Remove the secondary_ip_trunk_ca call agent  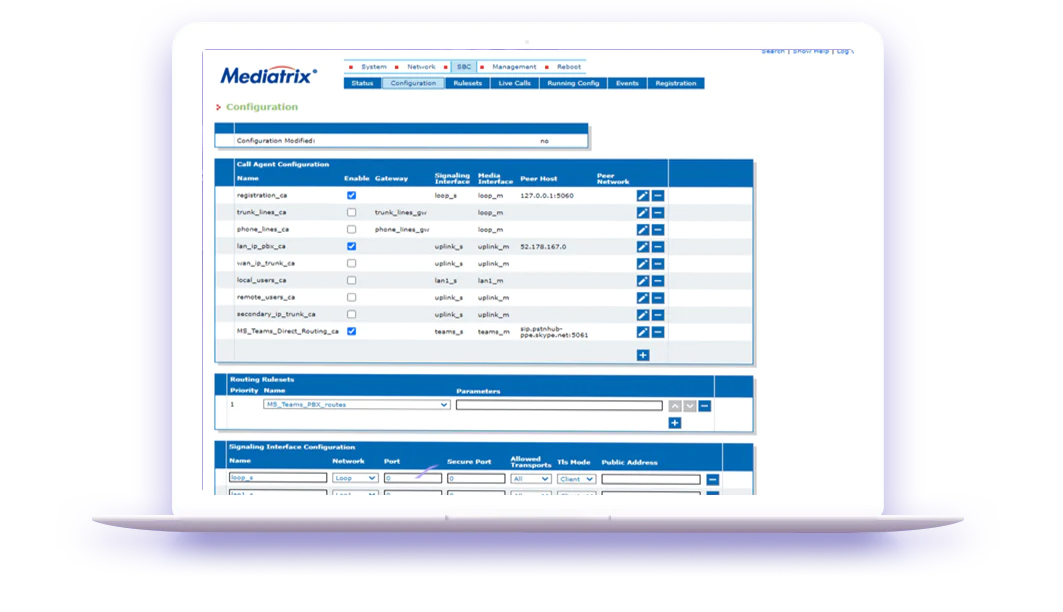pos(658,314)
